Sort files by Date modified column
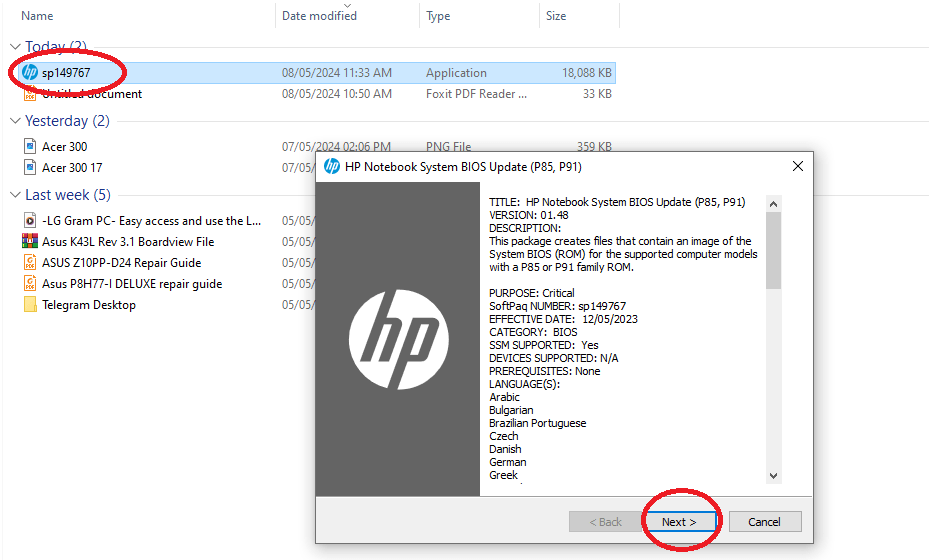929x560 pixels. (x=319, y=16)
